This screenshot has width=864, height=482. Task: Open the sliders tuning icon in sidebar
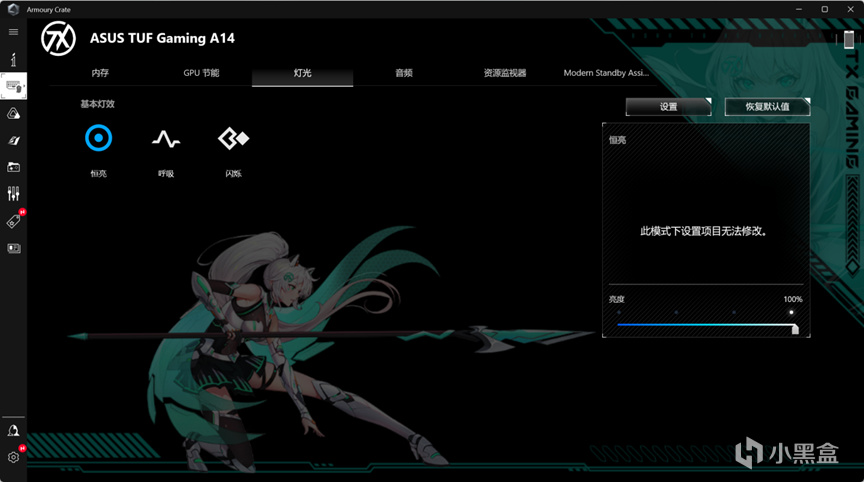point(13,193)
